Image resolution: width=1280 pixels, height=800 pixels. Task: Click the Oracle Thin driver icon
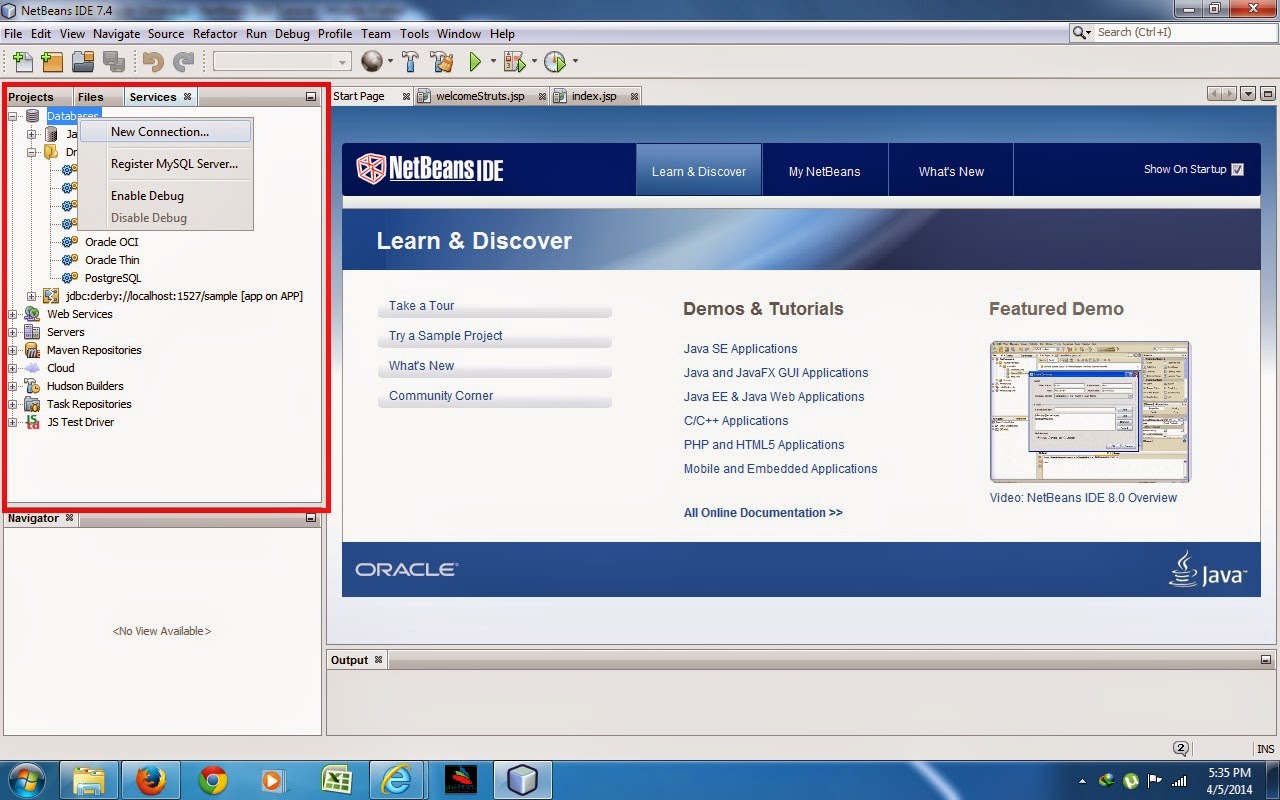(70, 260)
